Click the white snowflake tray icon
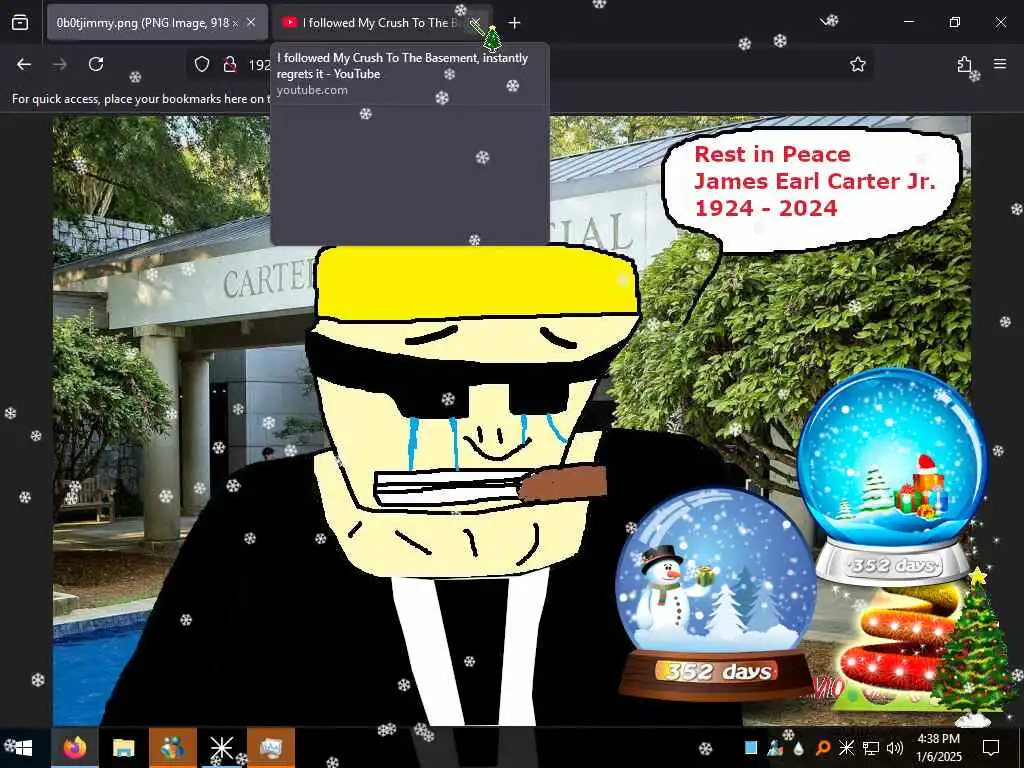 (x=846, y=747)
